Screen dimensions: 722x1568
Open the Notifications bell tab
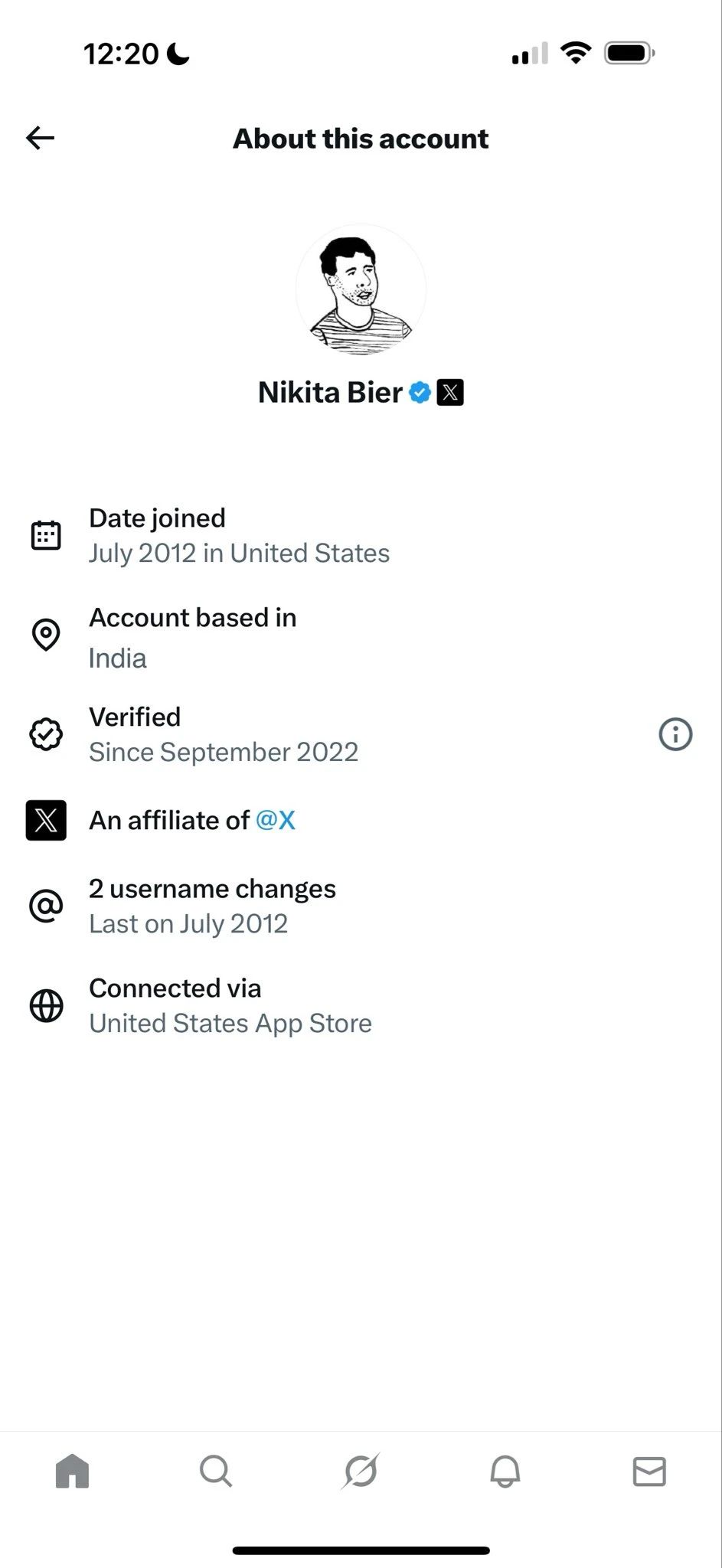[505, 1472]
